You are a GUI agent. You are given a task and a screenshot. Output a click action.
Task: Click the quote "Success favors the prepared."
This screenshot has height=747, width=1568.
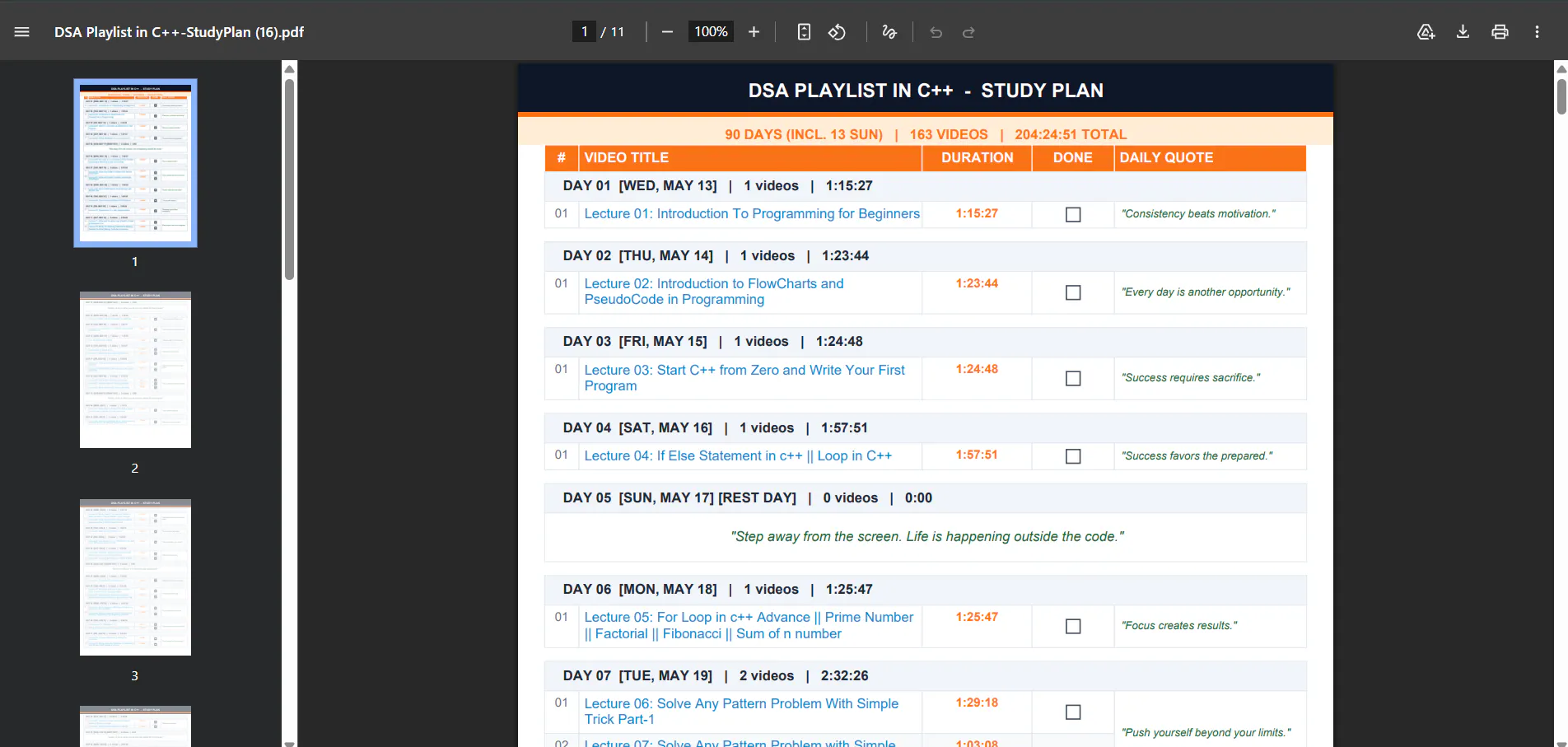pyautogui.click(x=1197, y=455)
